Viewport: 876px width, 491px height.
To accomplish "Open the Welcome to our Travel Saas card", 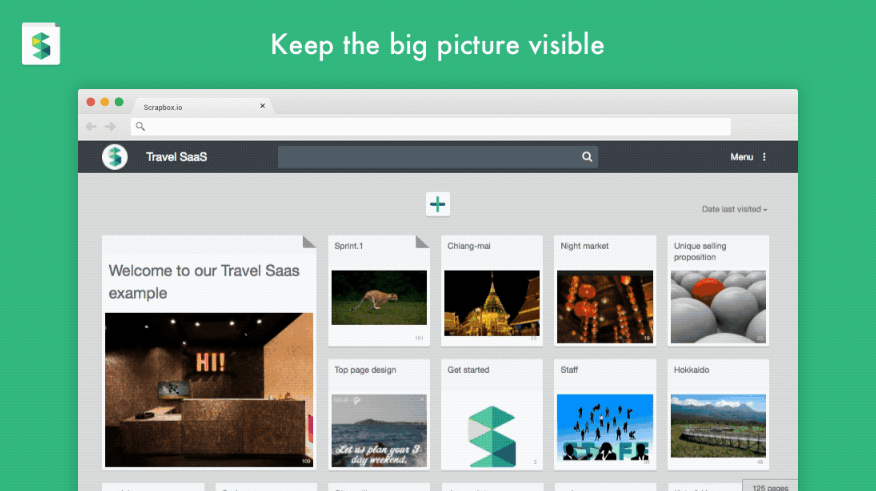I will 209,351.
